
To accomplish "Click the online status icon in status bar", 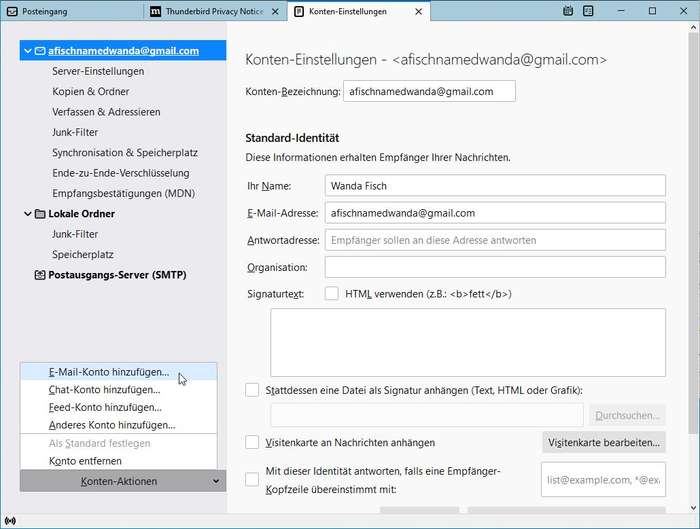I will click(x=10, y=521).
